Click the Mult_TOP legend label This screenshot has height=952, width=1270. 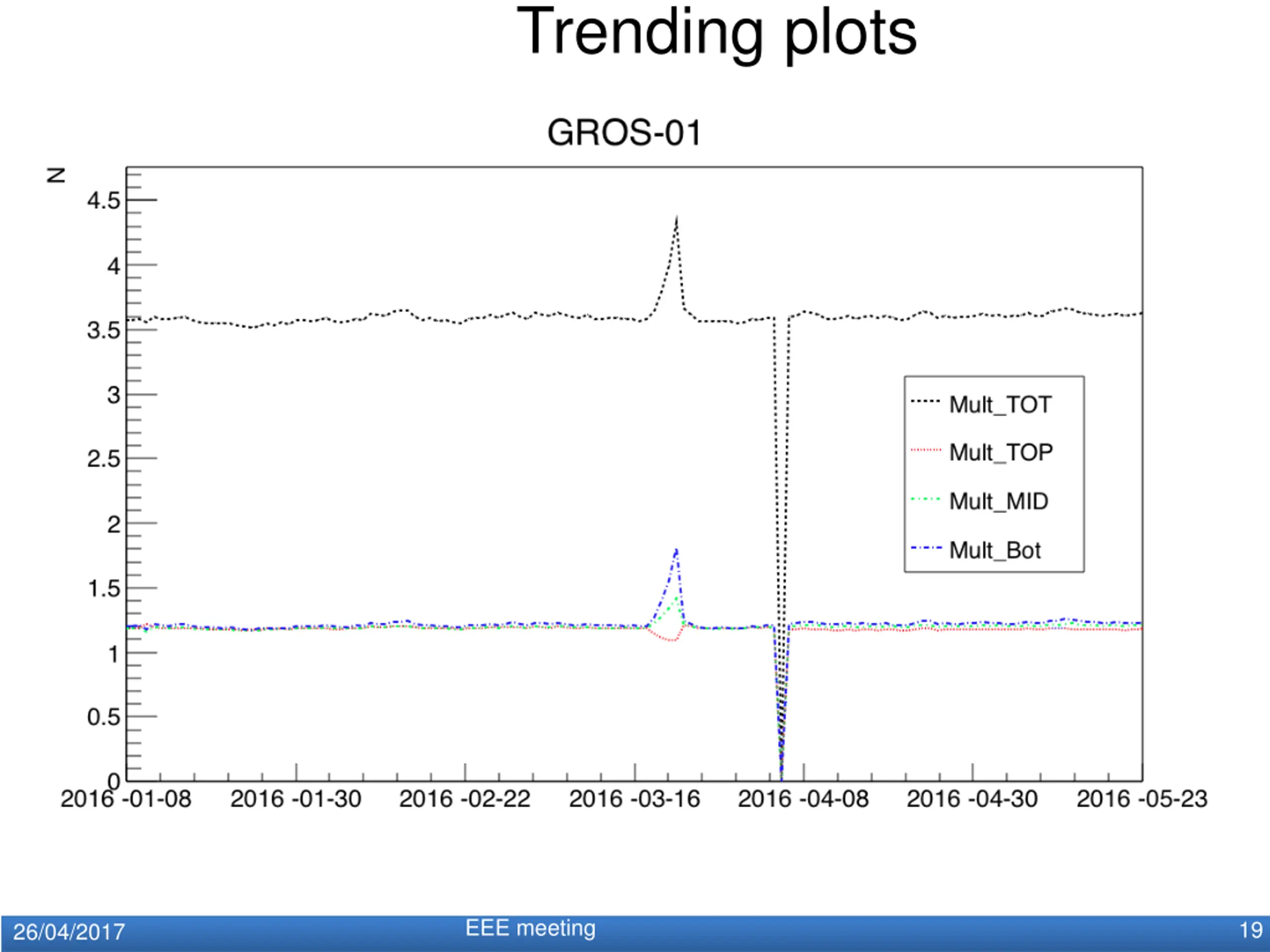1001,452
